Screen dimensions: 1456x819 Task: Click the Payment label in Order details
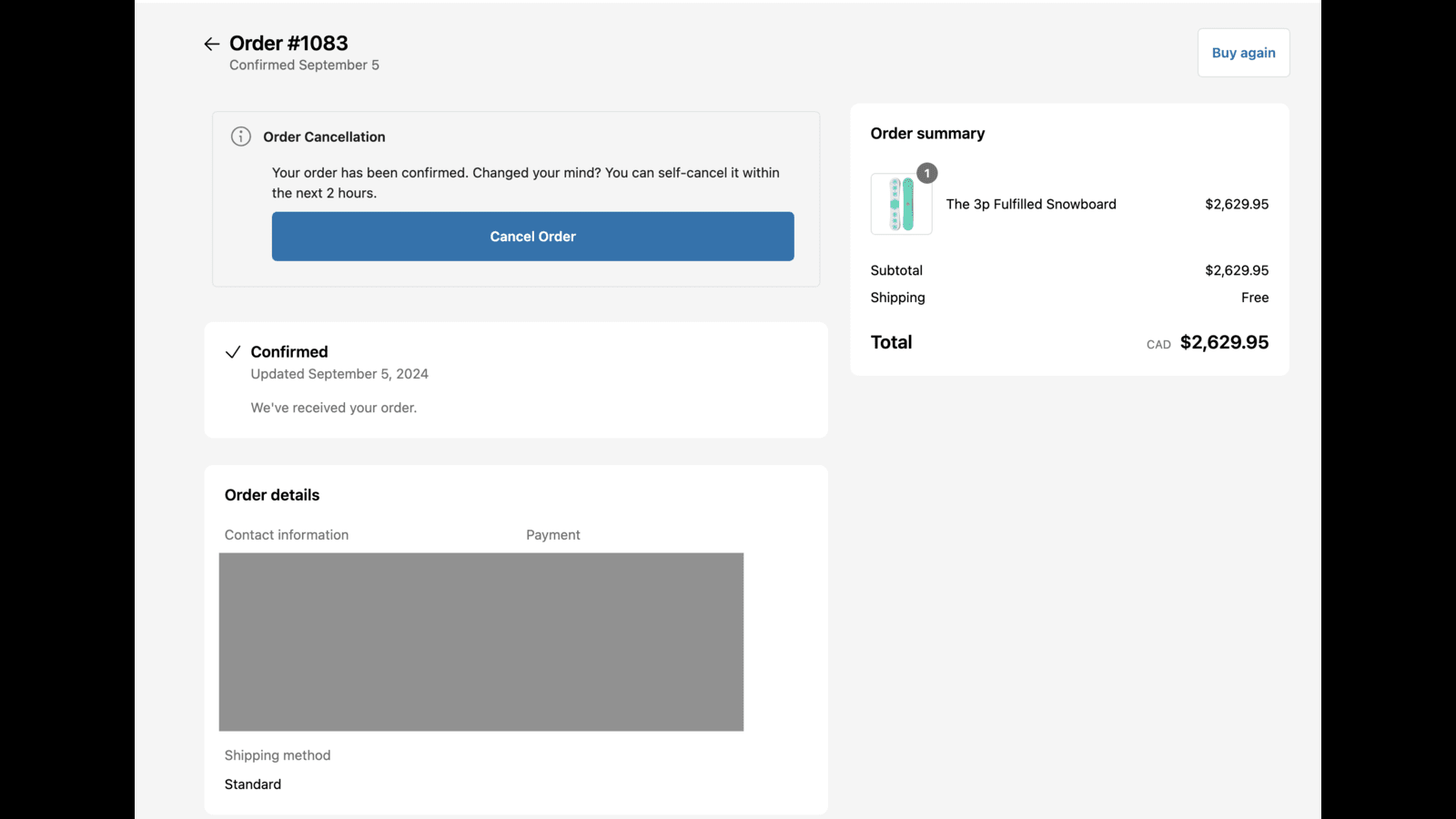[x=552, y=534]
